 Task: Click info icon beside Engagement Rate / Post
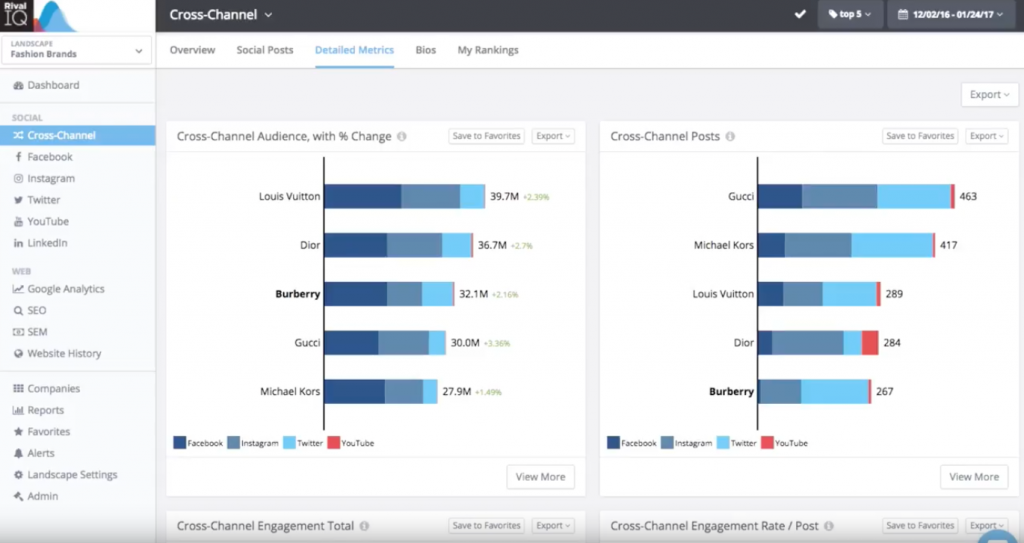pos(829,526)
